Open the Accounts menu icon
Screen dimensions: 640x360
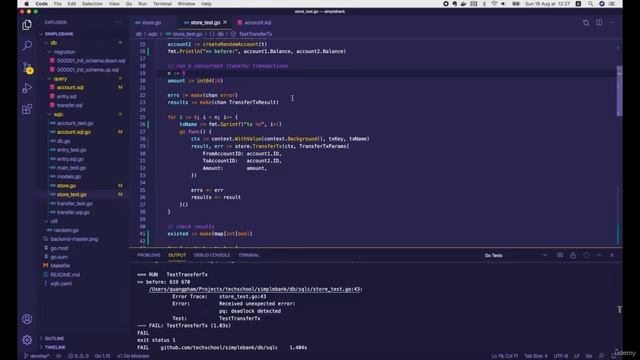[x=27, y=319]
